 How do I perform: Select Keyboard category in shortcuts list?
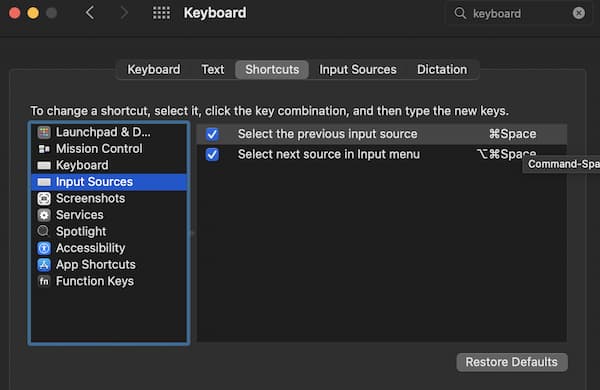[x=109, y=165]
